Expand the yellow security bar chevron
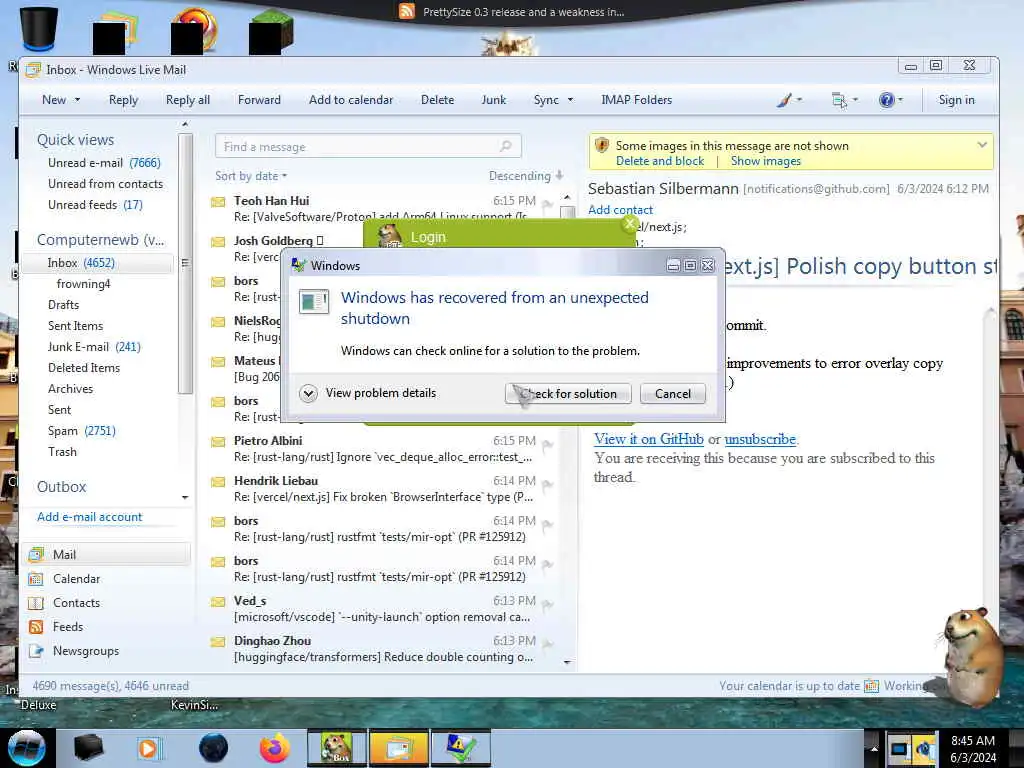 pos(982,145)
